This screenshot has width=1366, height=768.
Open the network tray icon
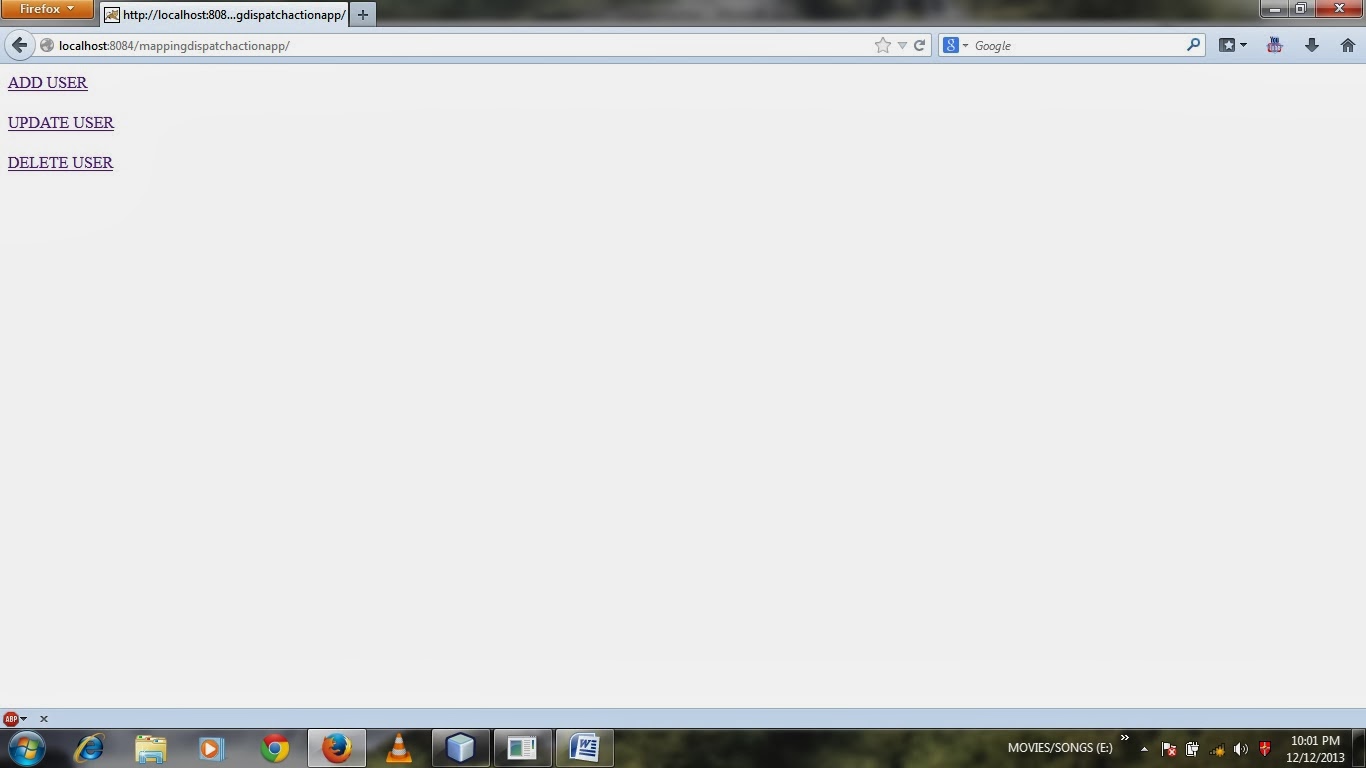tap(1217, 749)
